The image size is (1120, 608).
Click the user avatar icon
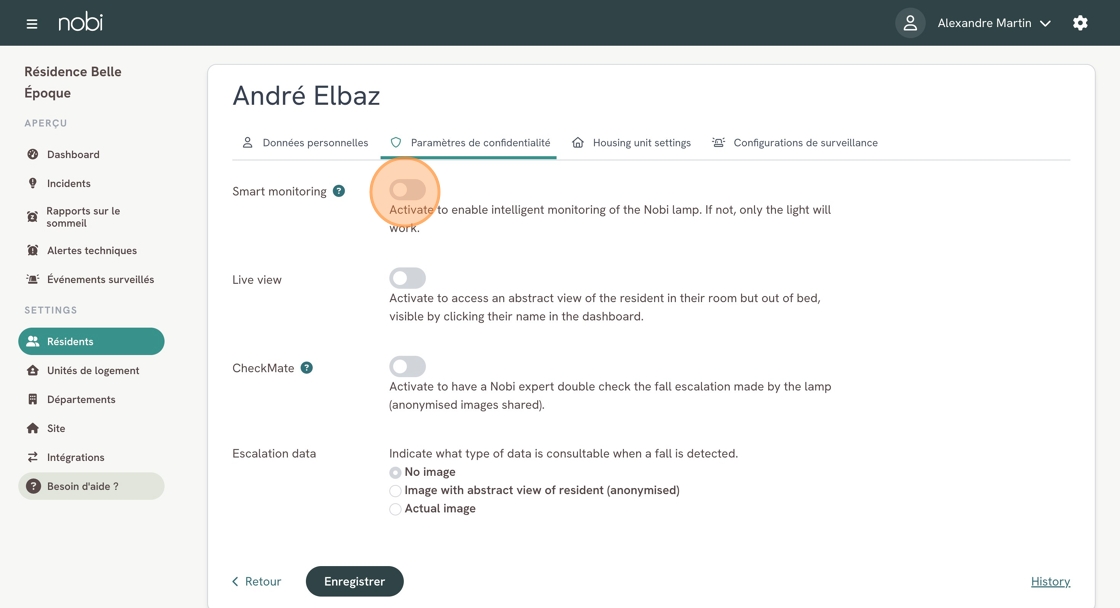[910, 23]
